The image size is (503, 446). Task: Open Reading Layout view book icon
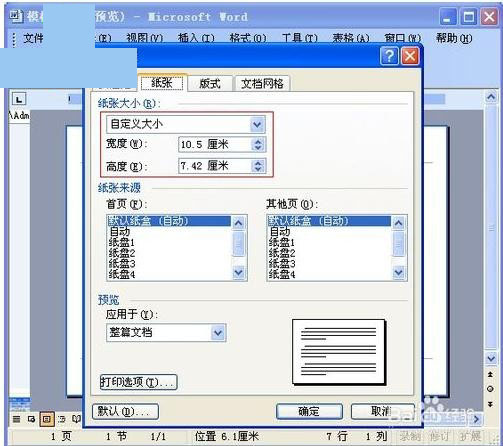[x=76, y=419]
